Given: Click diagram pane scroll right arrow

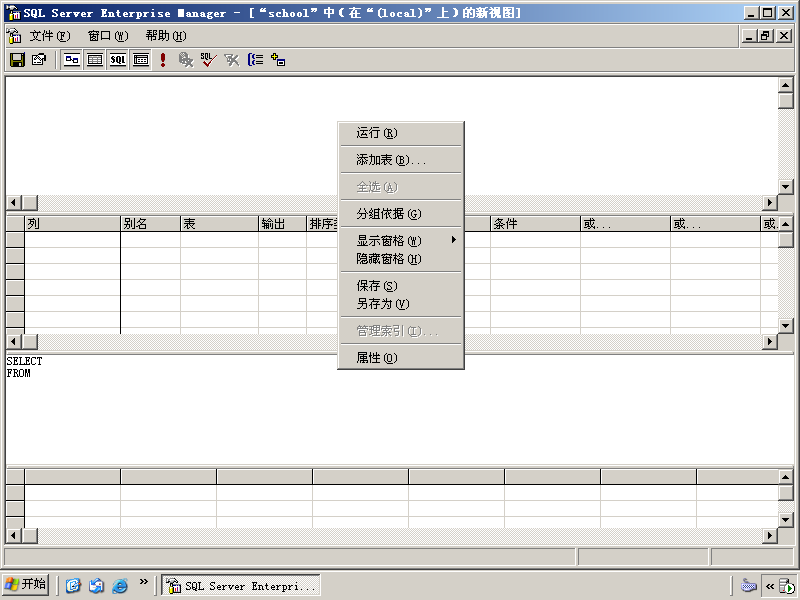Looking at the screenshot, I should click(770, 203).
